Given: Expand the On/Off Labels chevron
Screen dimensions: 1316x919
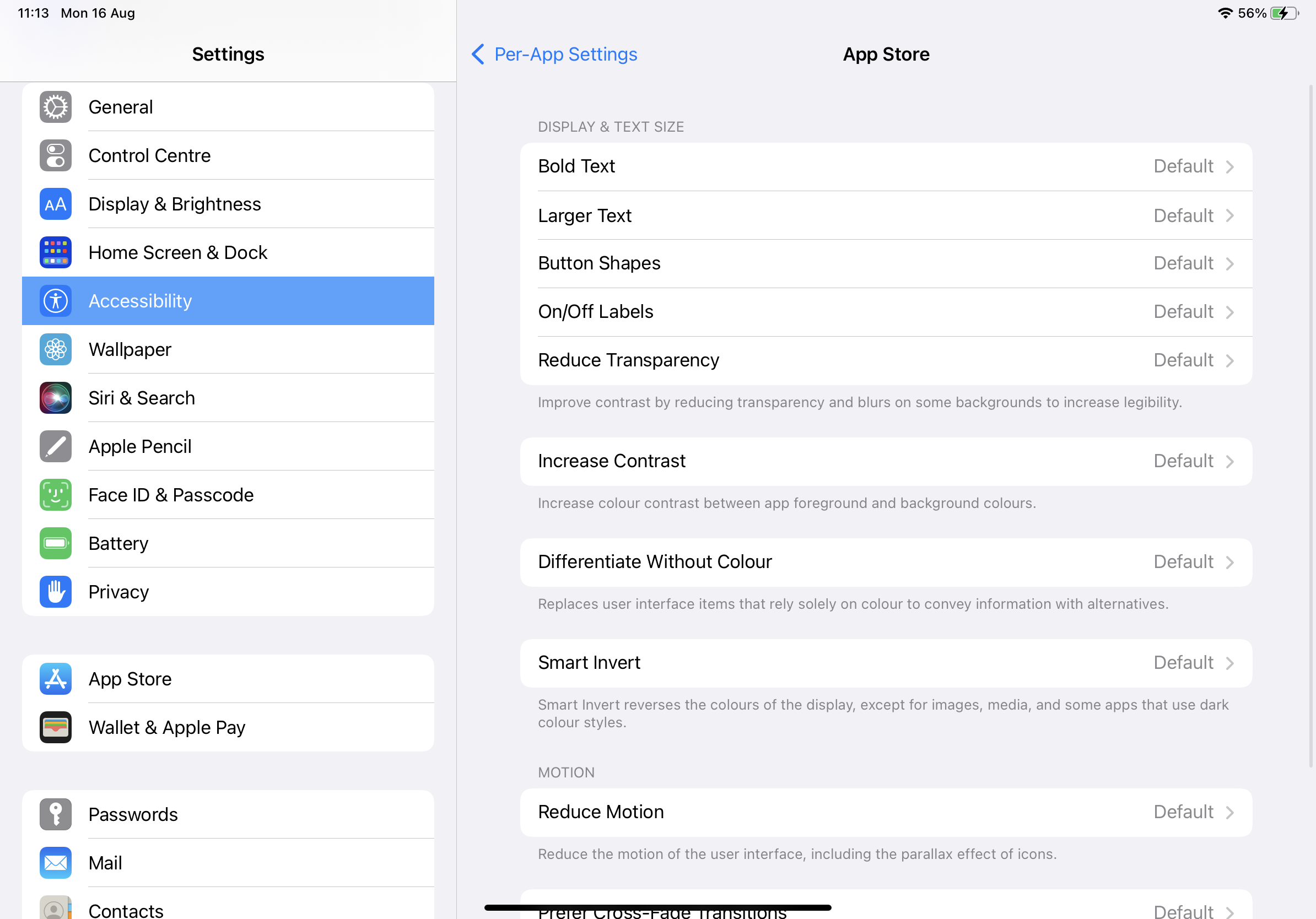Looking at the screenshot, I should pyautogui.click(x=1230, y=312).
